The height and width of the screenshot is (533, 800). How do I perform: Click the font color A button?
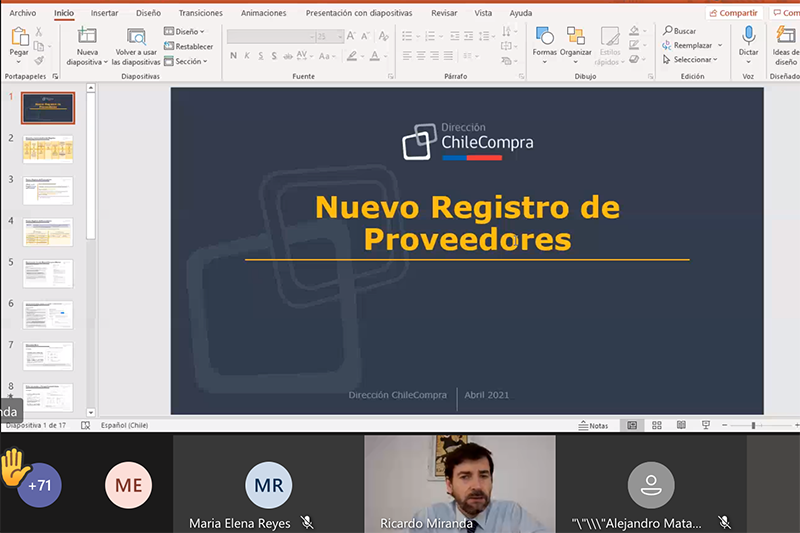tap(374, 56)
